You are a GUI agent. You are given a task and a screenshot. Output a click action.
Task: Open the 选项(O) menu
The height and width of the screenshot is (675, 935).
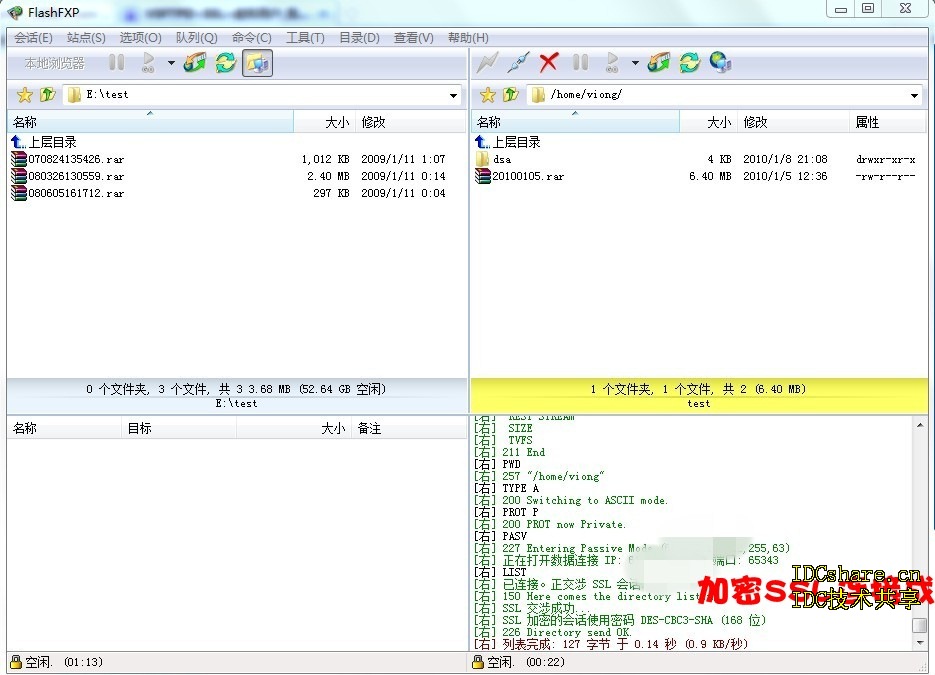pyautogui.click(x=140, y=38)
